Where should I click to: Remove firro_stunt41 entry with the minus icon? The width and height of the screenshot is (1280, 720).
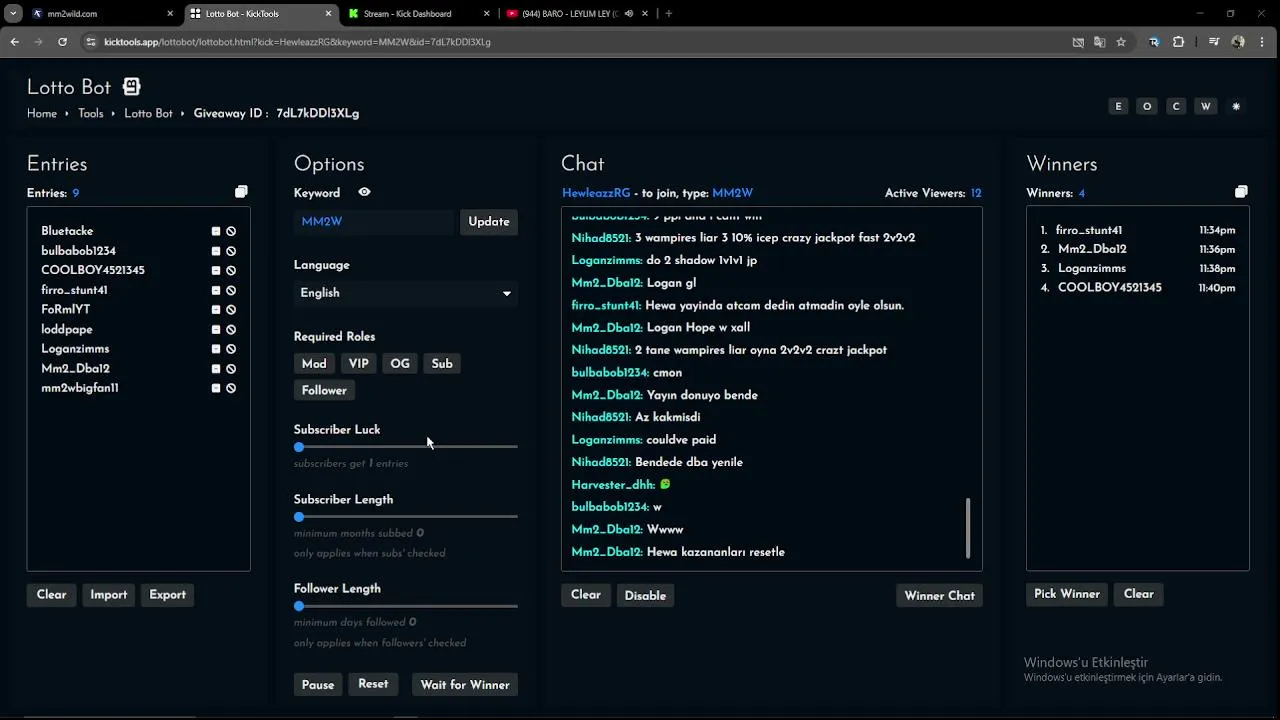point(216,290)
